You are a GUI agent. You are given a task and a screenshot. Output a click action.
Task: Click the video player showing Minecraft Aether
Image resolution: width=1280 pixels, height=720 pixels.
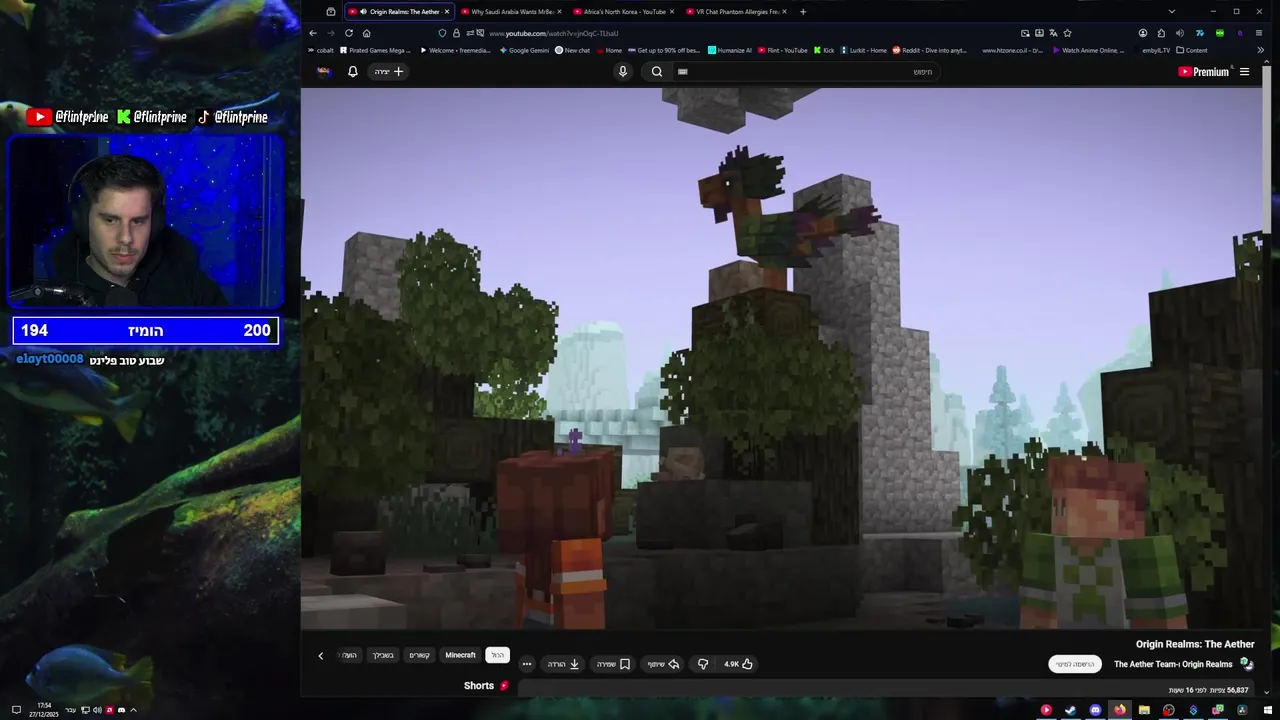tap(782, 358)
